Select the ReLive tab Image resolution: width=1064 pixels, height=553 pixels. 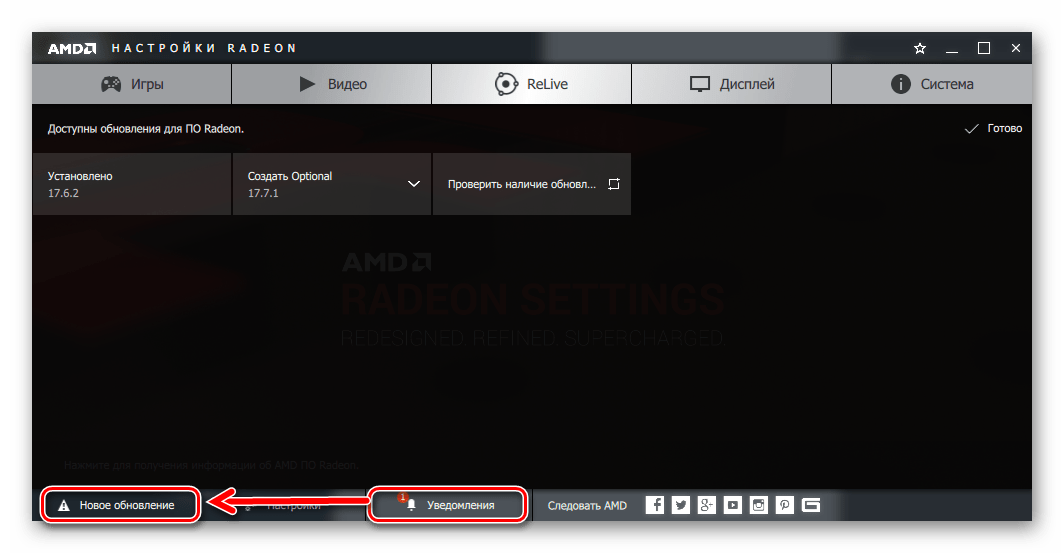pyautogui.click(x=531, y=84)
